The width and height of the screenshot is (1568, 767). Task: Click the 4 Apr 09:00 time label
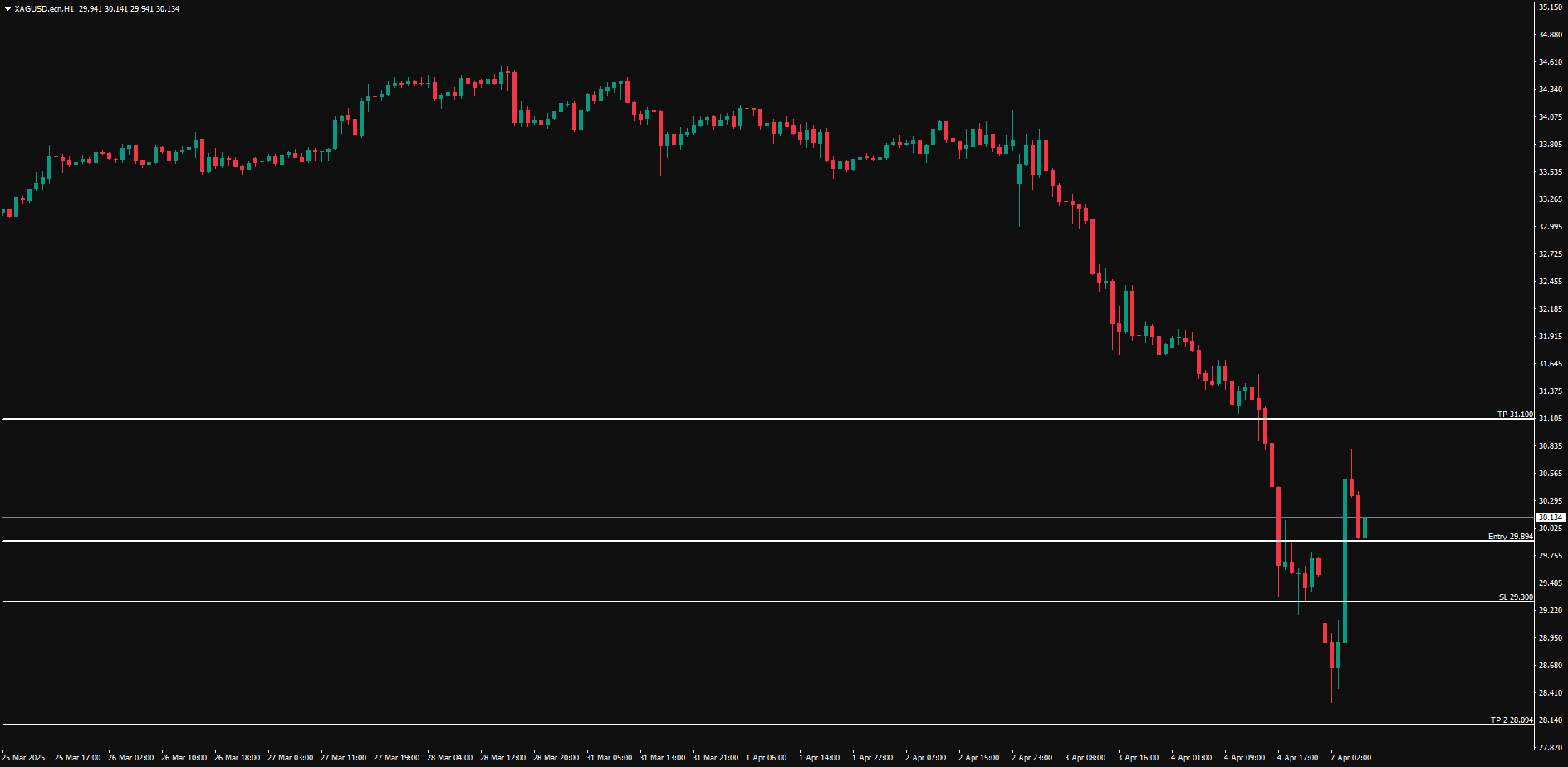[x=1244, y=758]
